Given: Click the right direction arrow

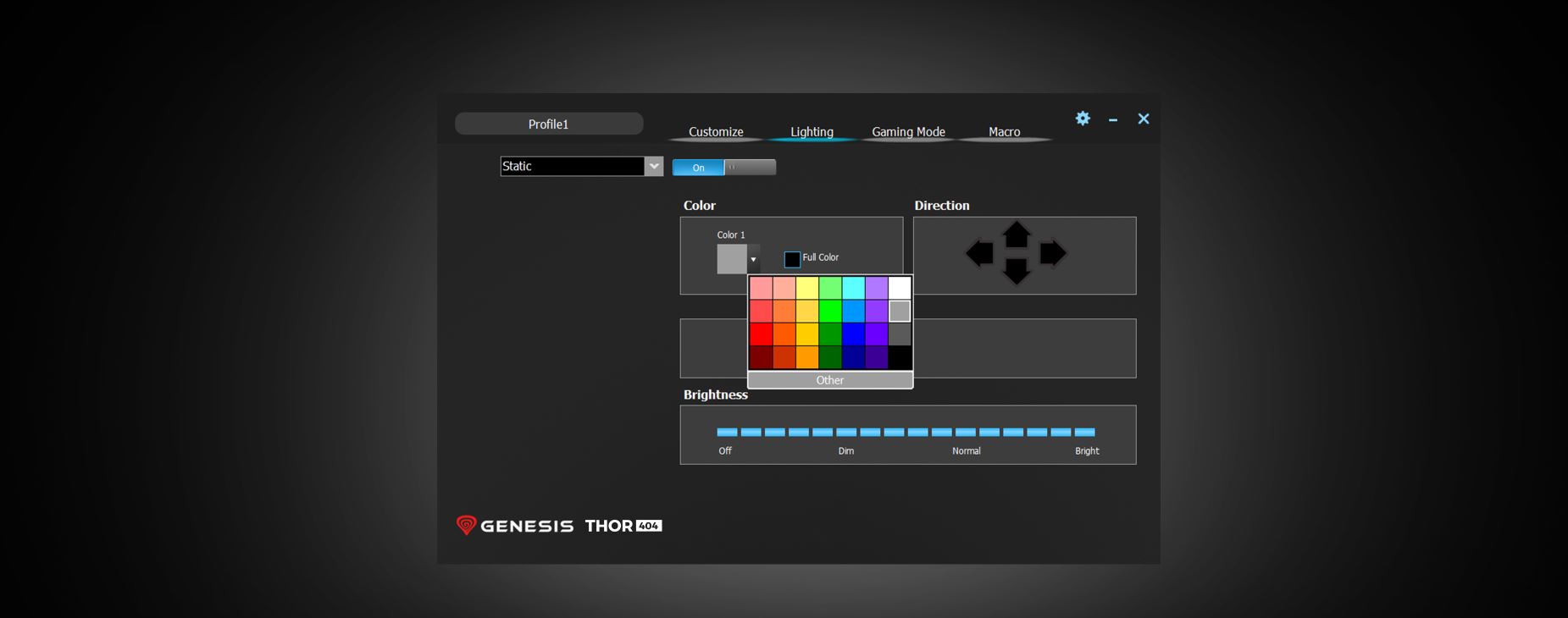Looking at the screenshot, I should click(x=1052, y=253).
